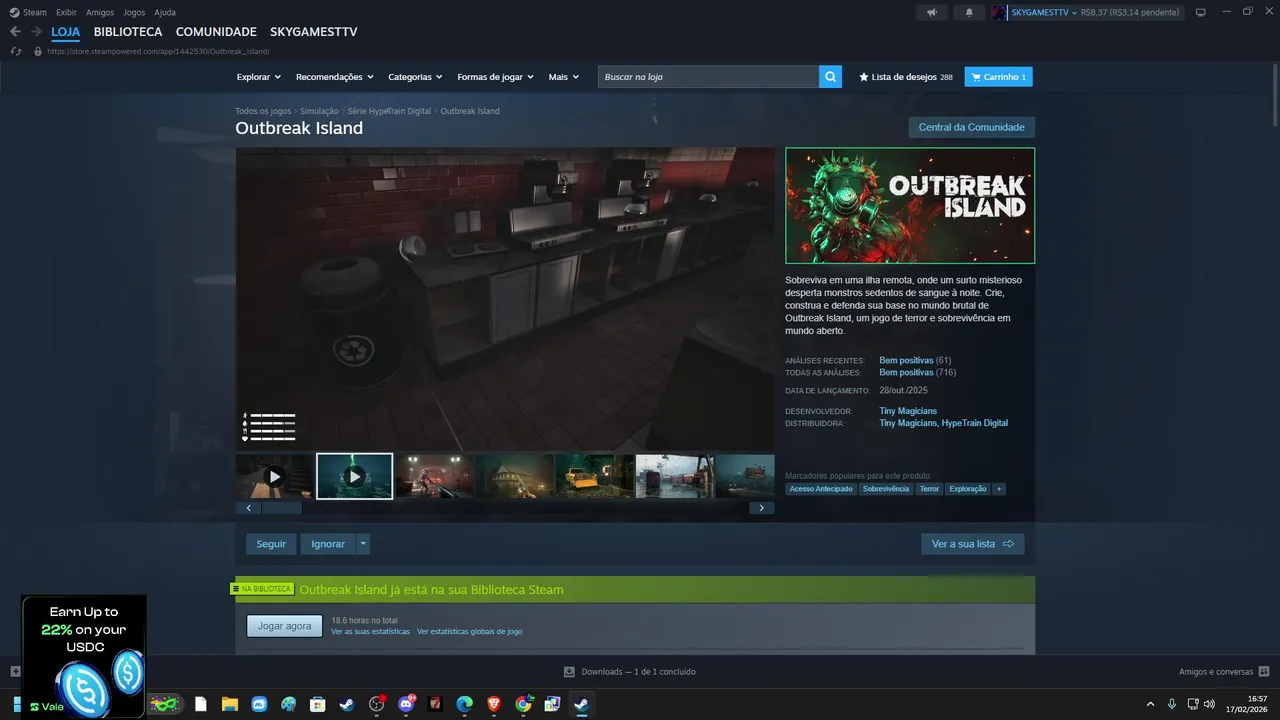The image size is (1280, 720).
Task: Open Microsoft Edge from the taskbar
Action: click(x=464, y=704)
